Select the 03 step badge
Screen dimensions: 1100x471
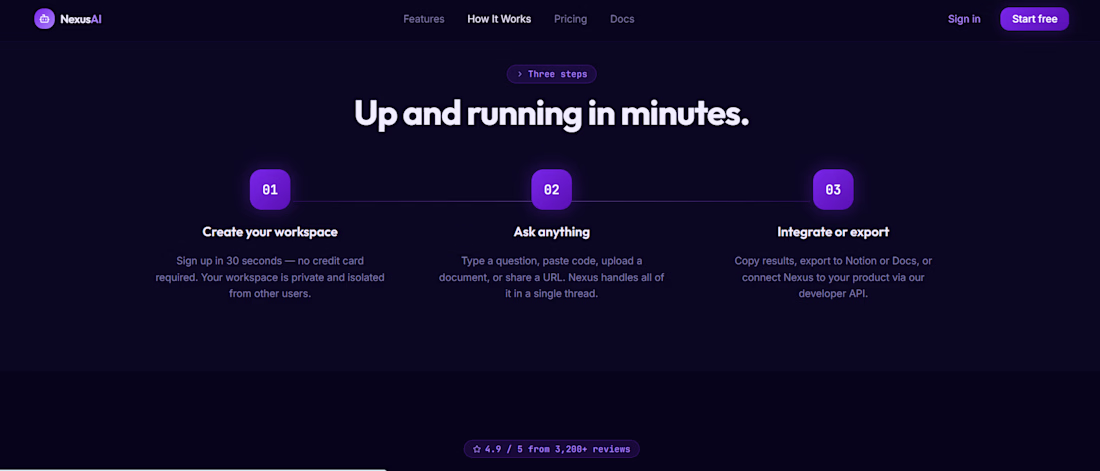click(833, 190)
